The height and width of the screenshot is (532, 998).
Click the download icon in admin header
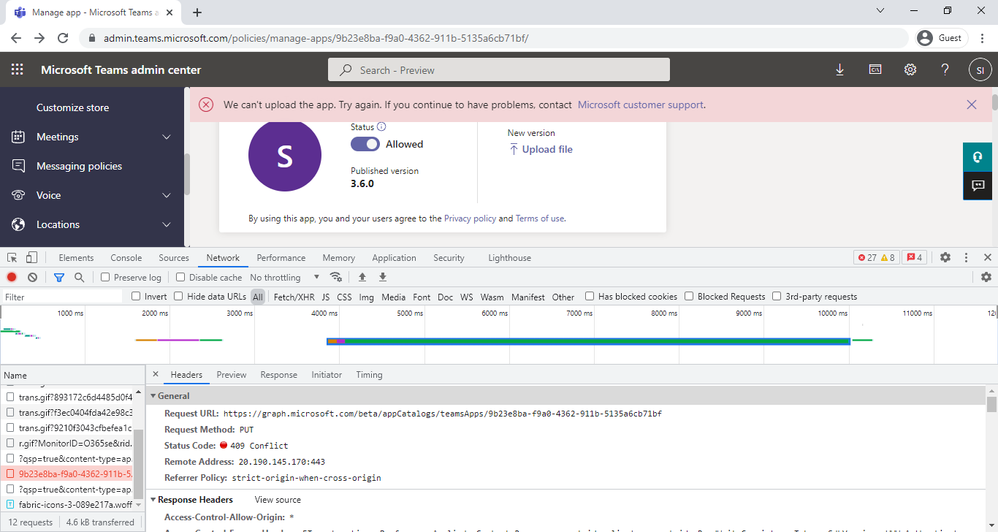click(x=840, y=70)
